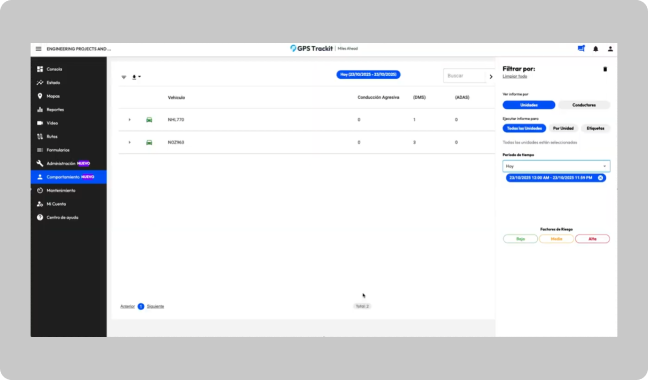
Task: Open Centro de ayuda in sidebar
Action: 62,218
